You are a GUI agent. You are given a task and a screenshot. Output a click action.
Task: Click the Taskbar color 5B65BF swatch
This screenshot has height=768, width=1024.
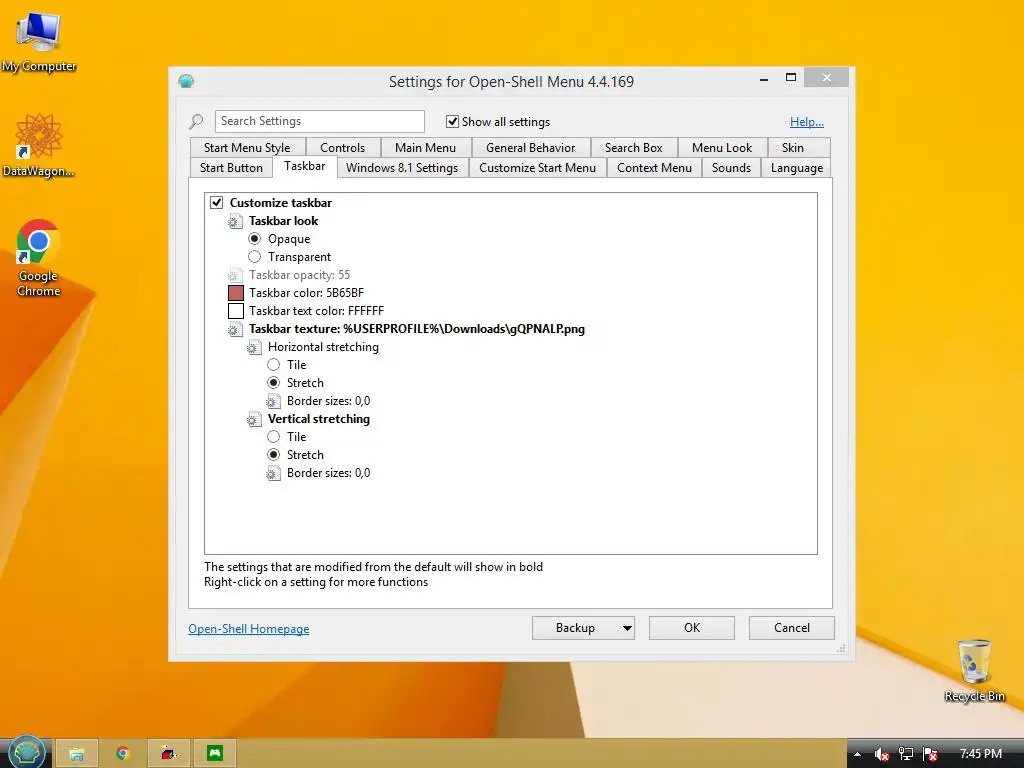coord(236,293)
